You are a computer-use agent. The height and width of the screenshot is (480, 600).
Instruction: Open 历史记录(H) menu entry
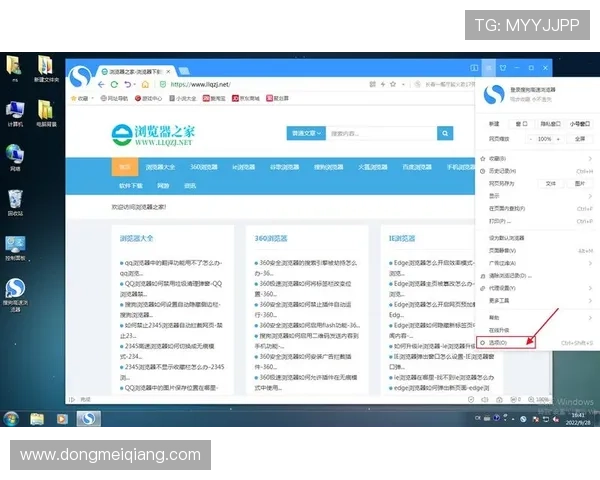click(537, 171)
